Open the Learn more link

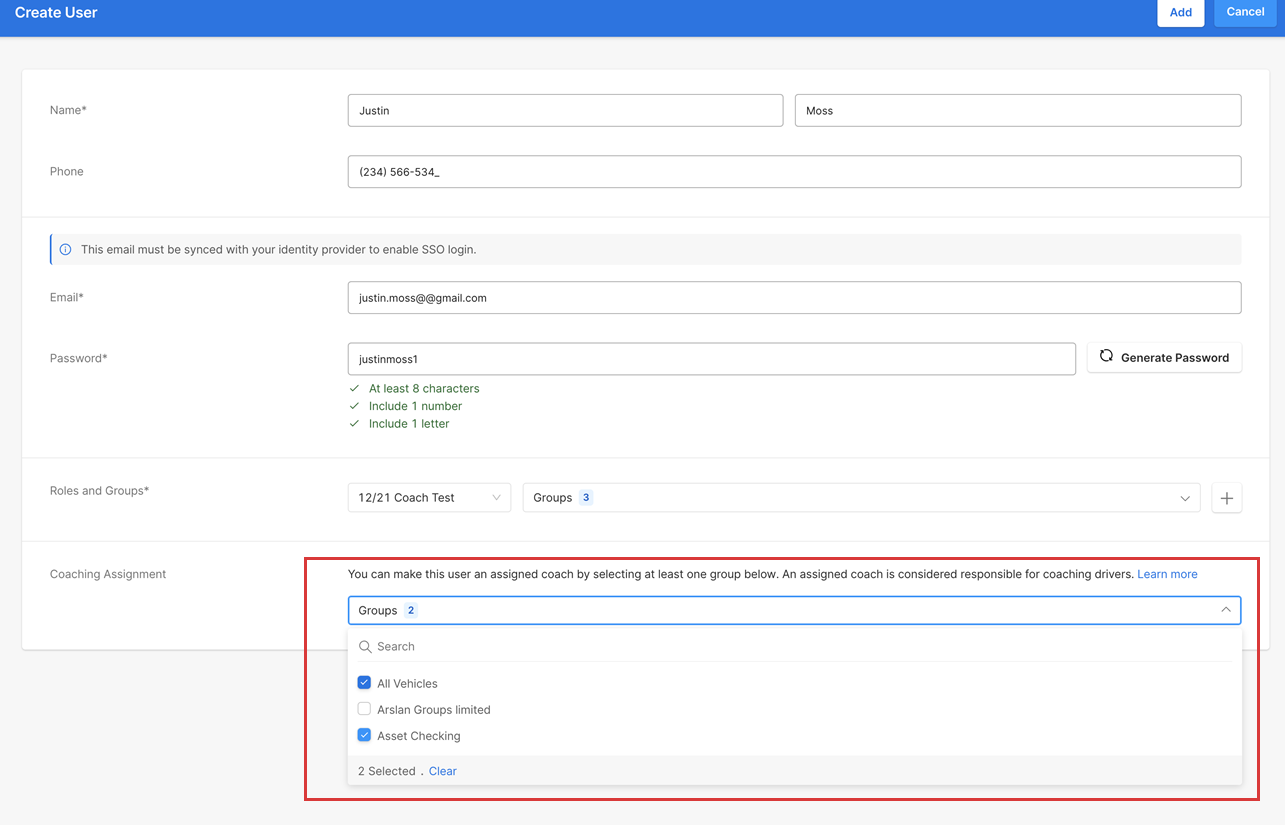[x=1167, y=574]
